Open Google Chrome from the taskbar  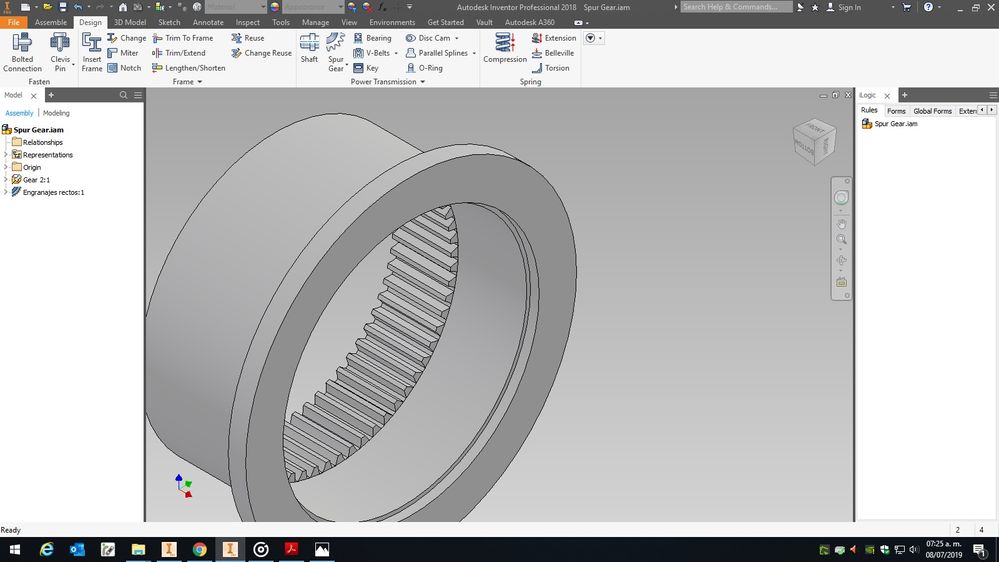[199, 549]
